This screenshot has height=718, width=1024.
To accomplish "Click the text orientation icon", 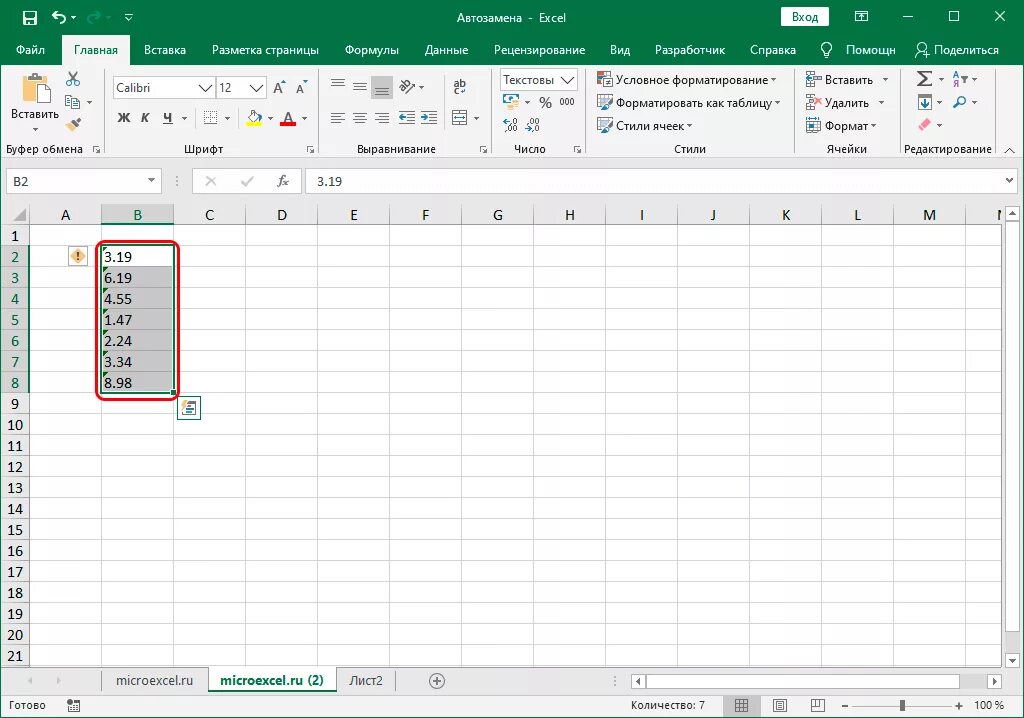I will (408, 87).
